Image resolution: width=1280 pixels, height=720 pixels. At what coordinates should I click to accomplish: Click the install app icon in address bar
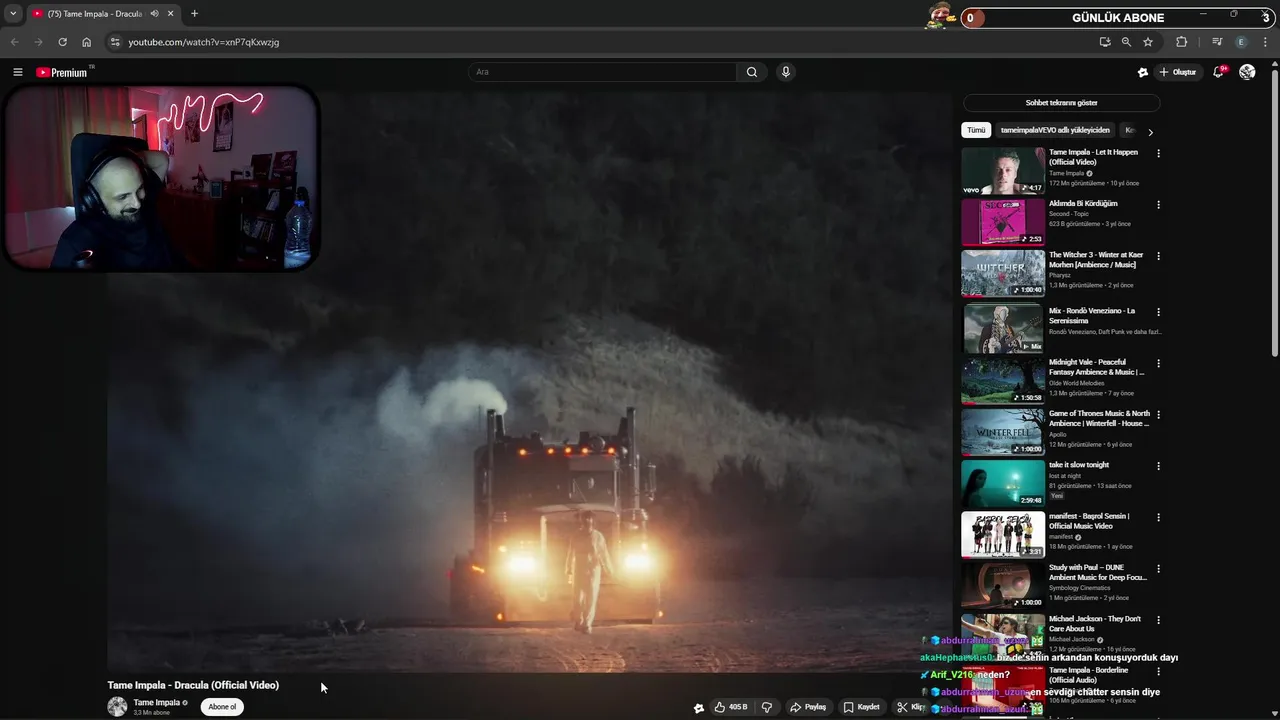click(x=1104, y=42)
